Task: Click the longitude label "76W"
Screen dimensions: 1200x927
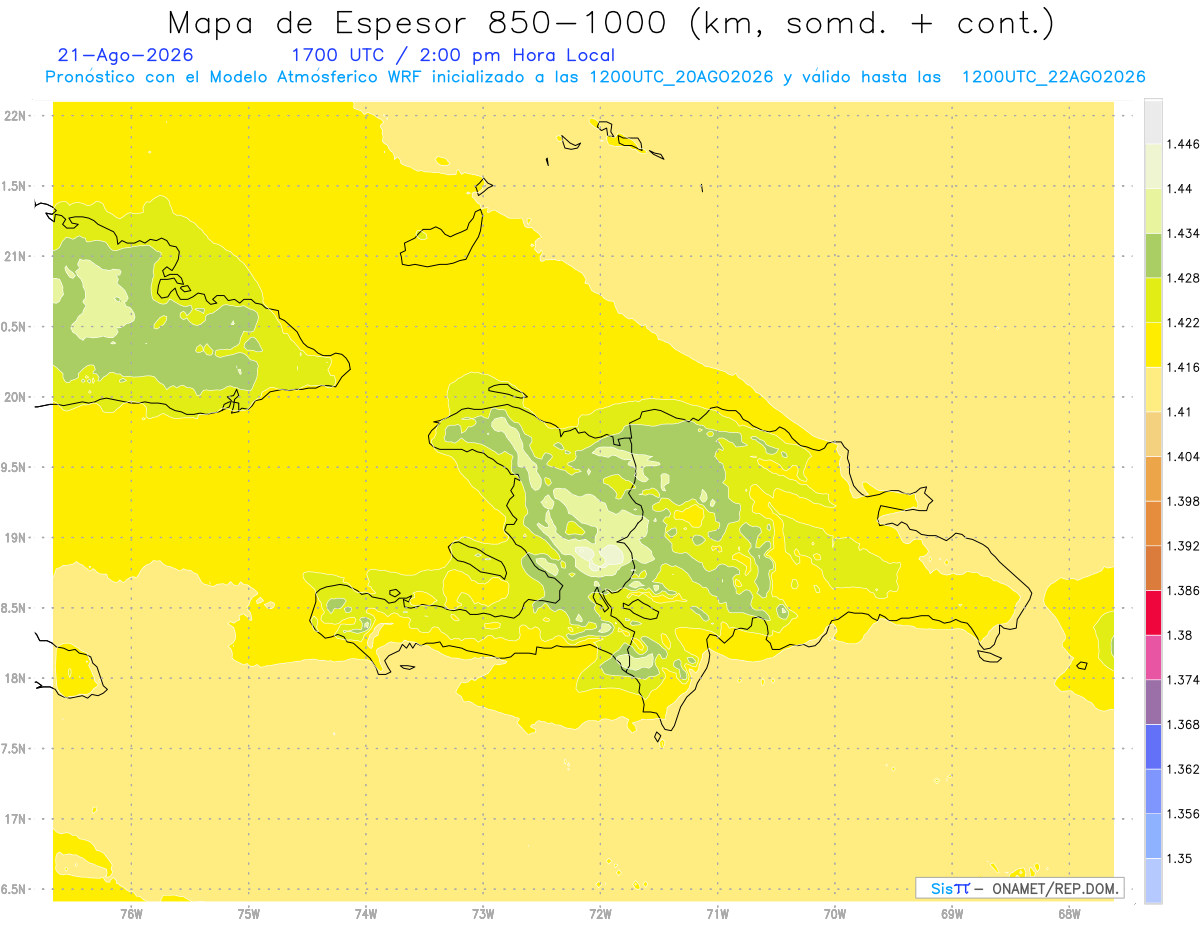Action: (132, 914)
